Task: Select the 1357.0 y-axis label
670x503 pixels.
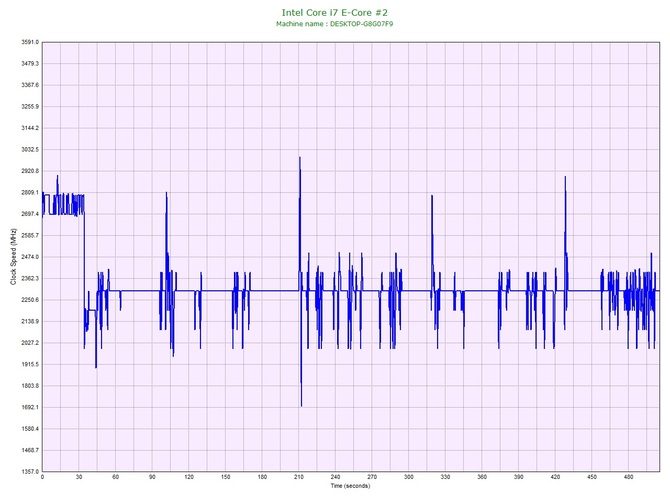Action: (x=30, y=472)
